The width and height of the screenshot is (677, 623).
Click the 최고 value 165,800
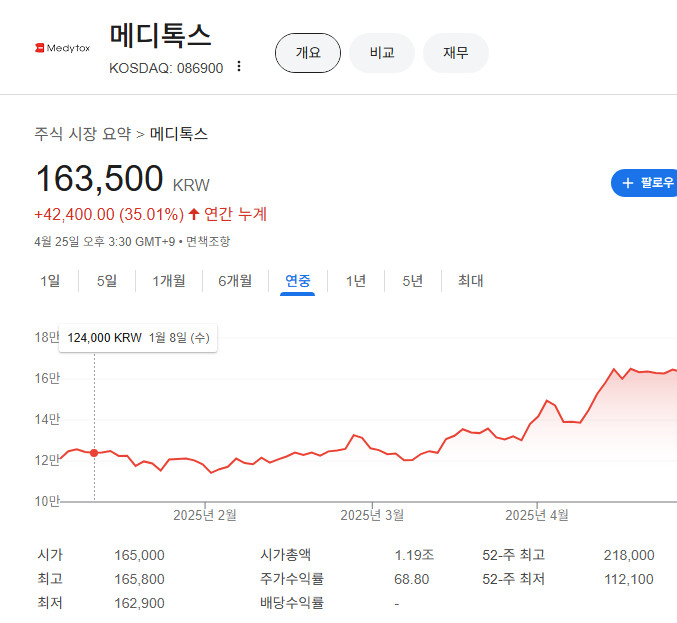pos(139,579)
